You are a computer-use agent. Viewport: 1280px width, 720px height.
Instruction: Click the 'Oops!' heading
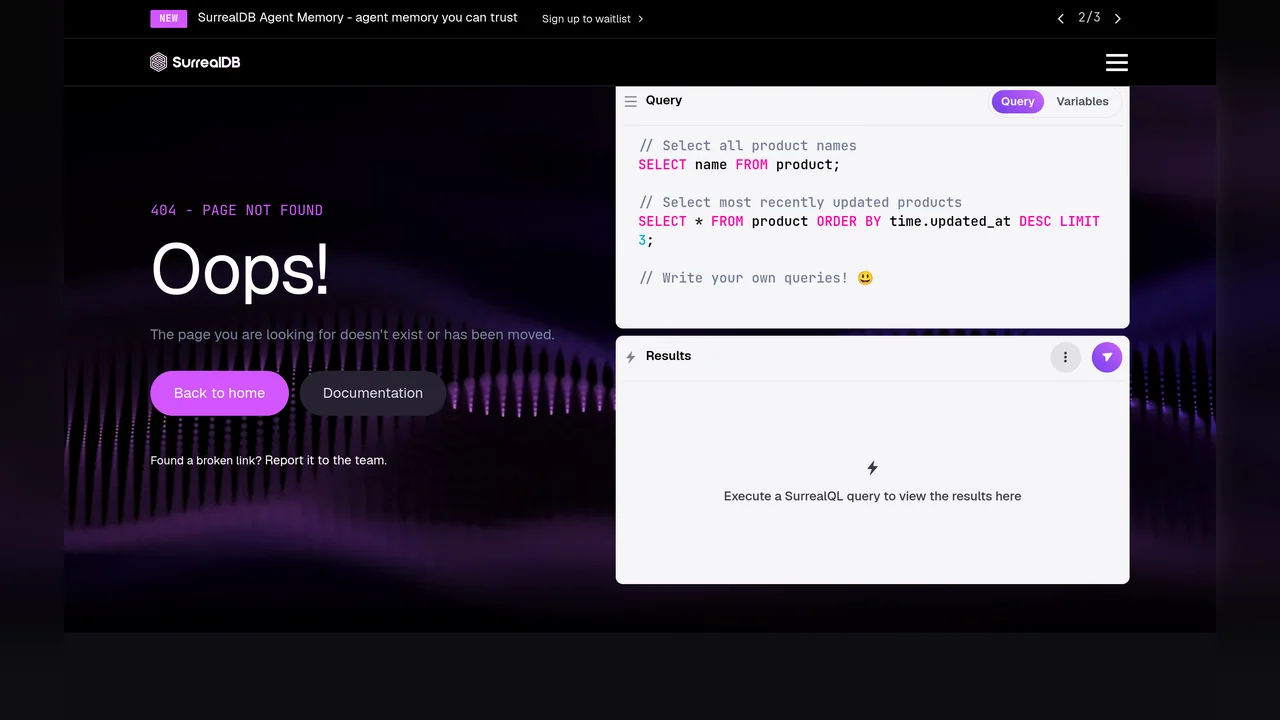coord(240,269)
